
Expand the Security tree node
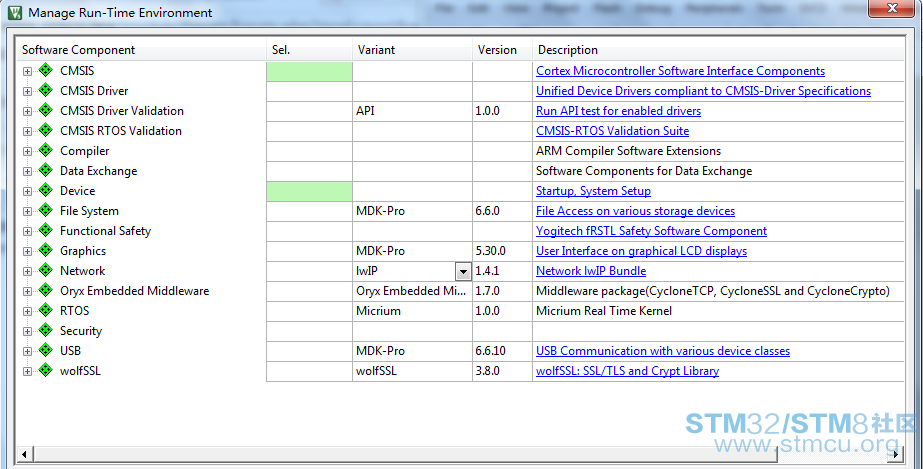pos(27,331)
